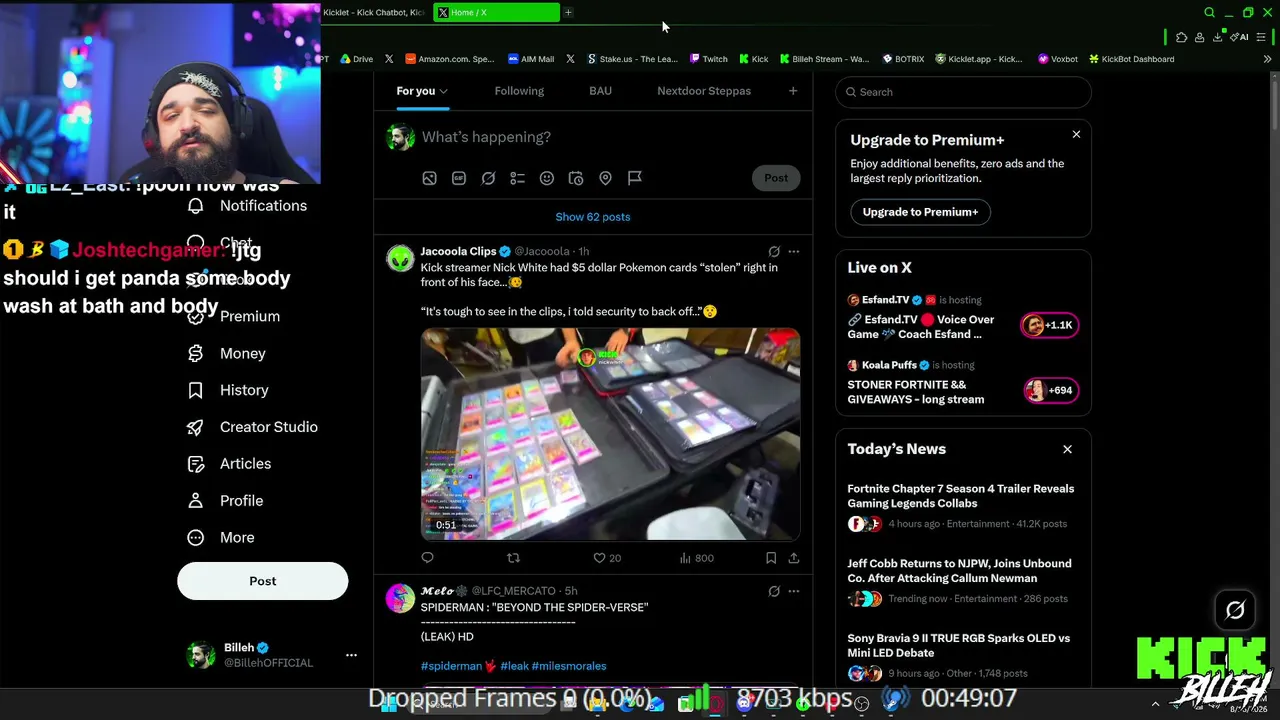Expand the For you dropdown chevron
Image resolution: width=1280 pixels, height=720 pixels.
click(443, 92)
